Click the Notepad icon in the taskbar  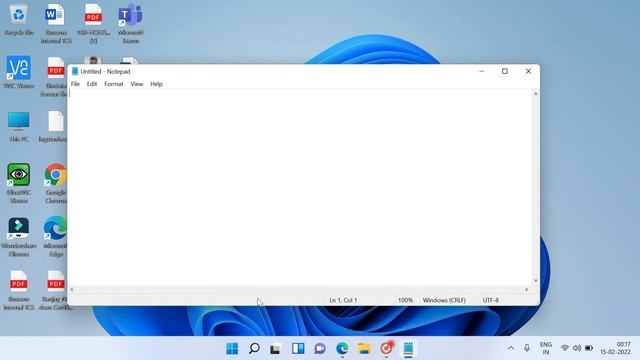(x=408, y=349)
